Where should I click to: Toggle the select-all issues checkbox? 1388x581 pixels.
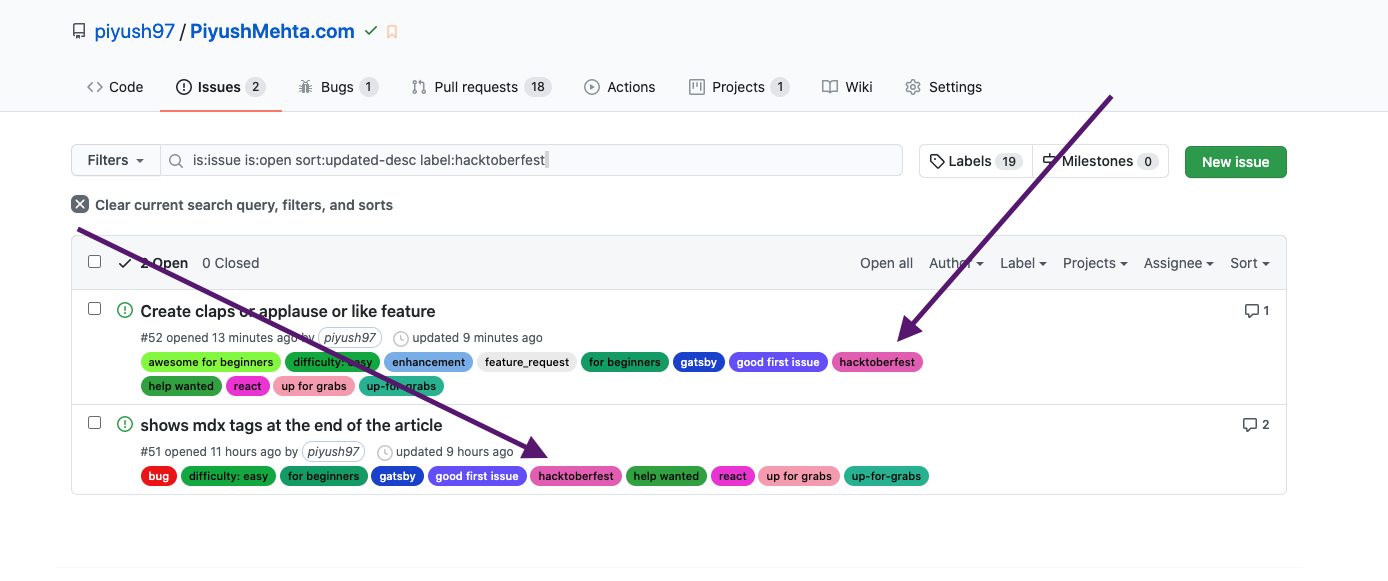(95, 262)
